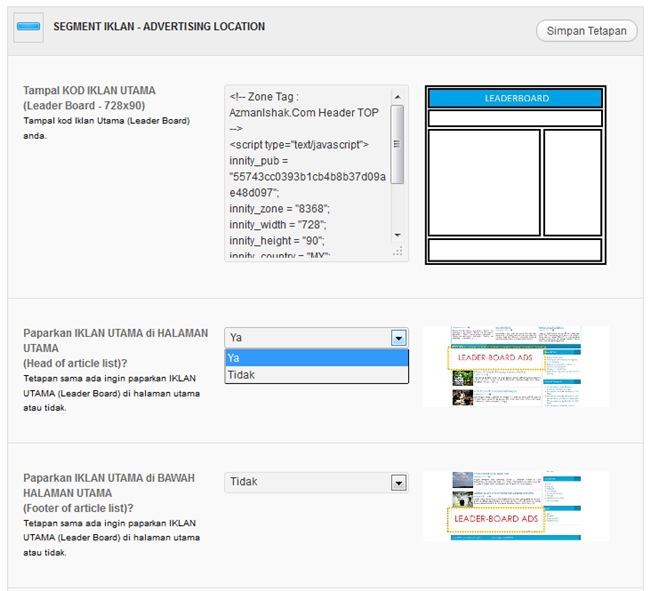
Task: Open the Halaman Utama 'Ya' dropdown
Action: click(316, 338)
